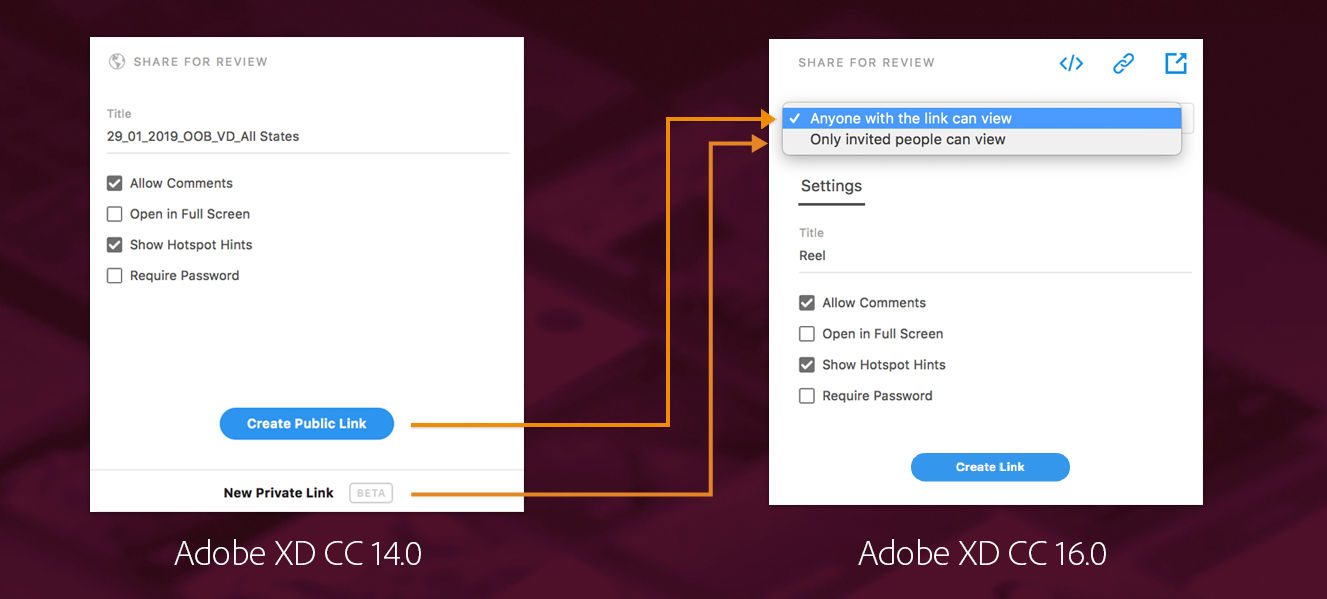Click the Title field containing Reel
Viewport: 1327px width, 599px height.
click(994, 256)
